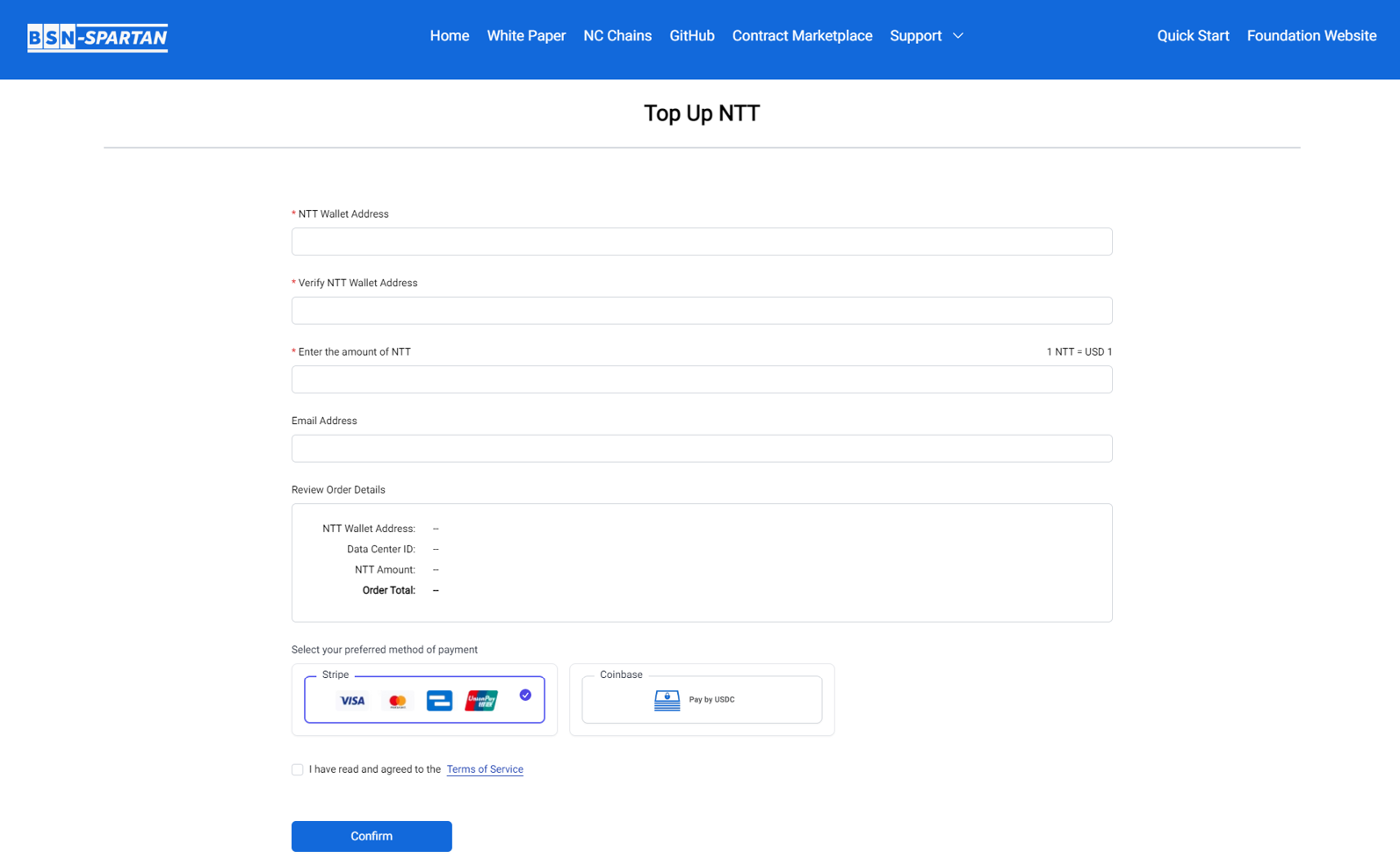The width and height of the screenshot is (1400, 858).
Task: Click the Email Address input box
Action: [x=702, y=449]
